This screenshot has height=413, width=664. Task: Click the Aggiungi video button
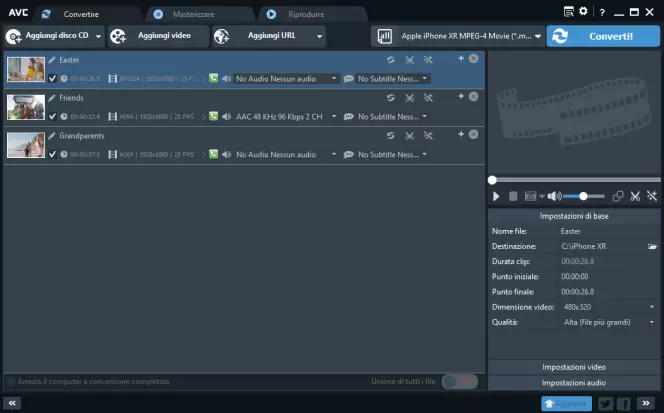point(158,36)
